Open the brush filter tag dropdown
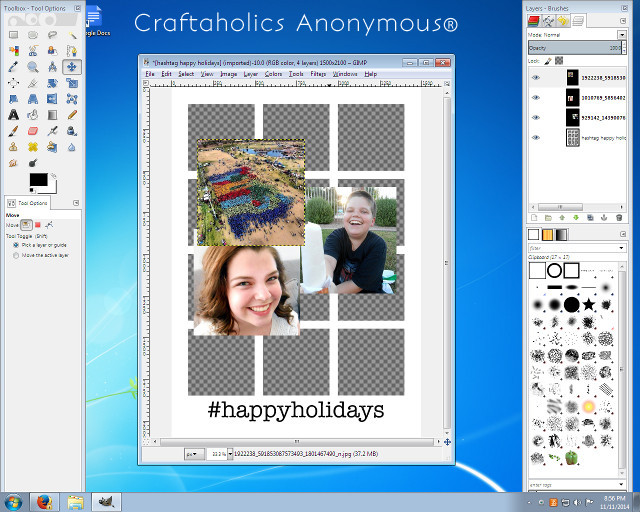 coord(622,248)
